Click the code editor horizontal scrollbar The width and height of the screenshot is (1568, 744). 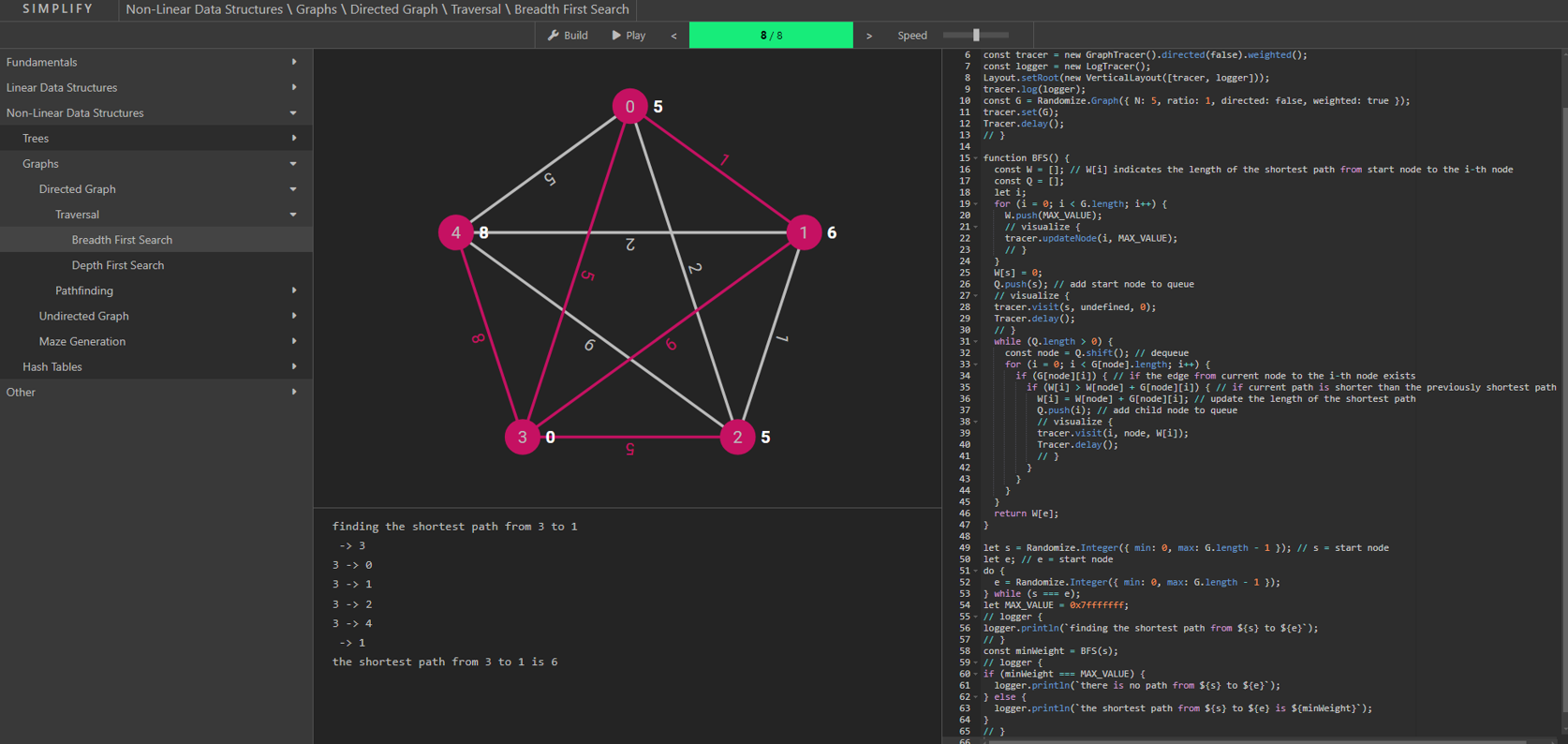click(x=1255, y=741)
